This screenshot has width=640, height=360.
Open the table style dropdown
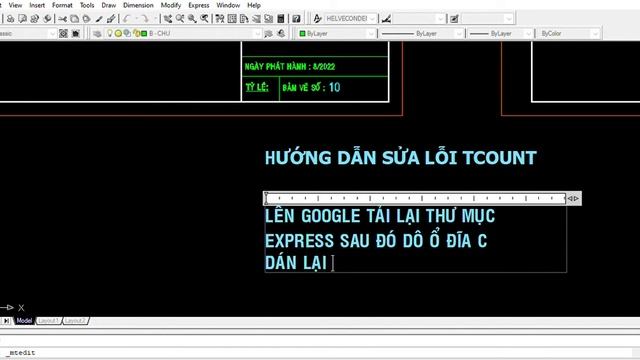point(508,19)
